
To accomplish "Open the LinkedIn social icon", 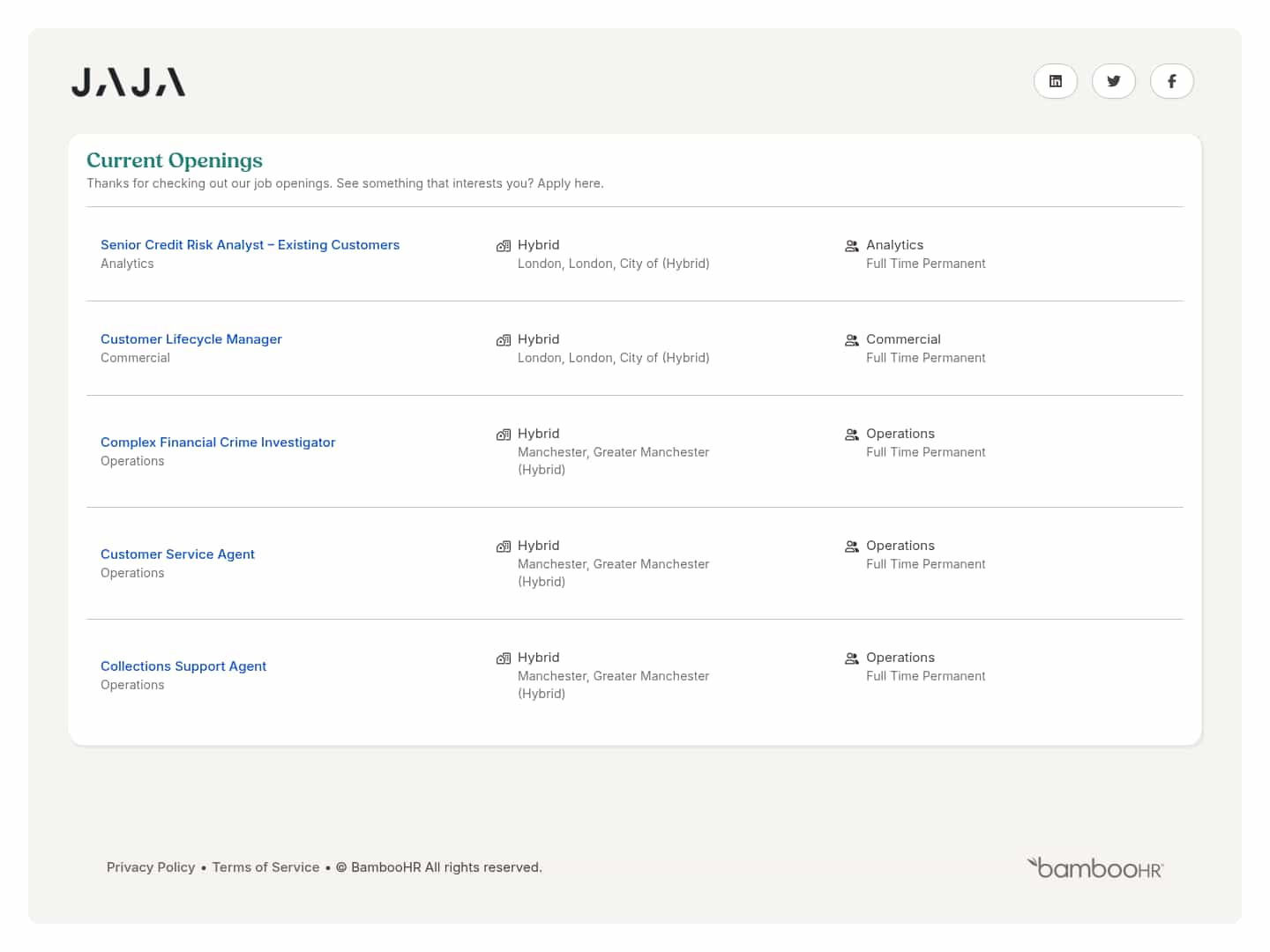I will tap(1056, 81).
